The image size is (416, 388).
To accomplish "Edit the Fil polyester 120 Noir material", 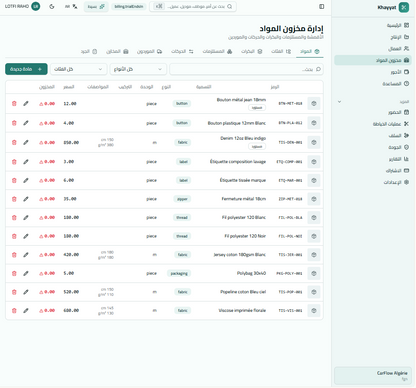I will pos(26,236).
